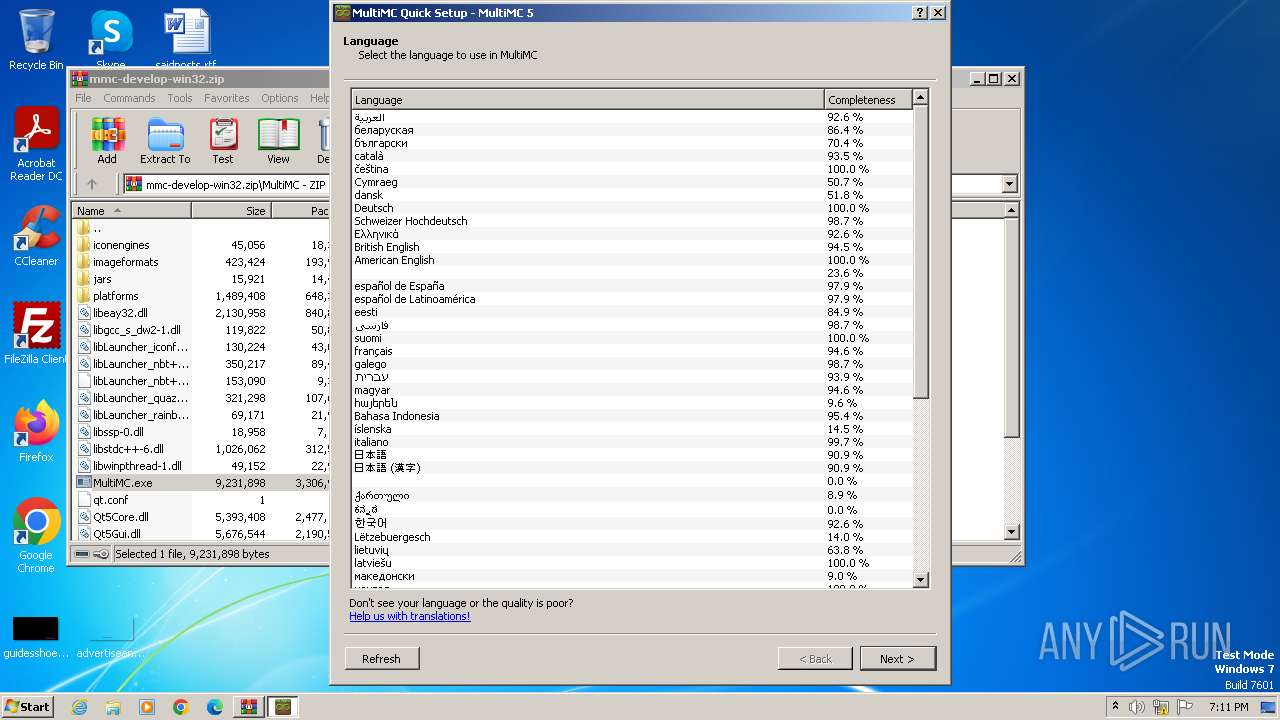1280x720 pixels.
Task: Select Deutsch language row
Action: coord(632,208)
